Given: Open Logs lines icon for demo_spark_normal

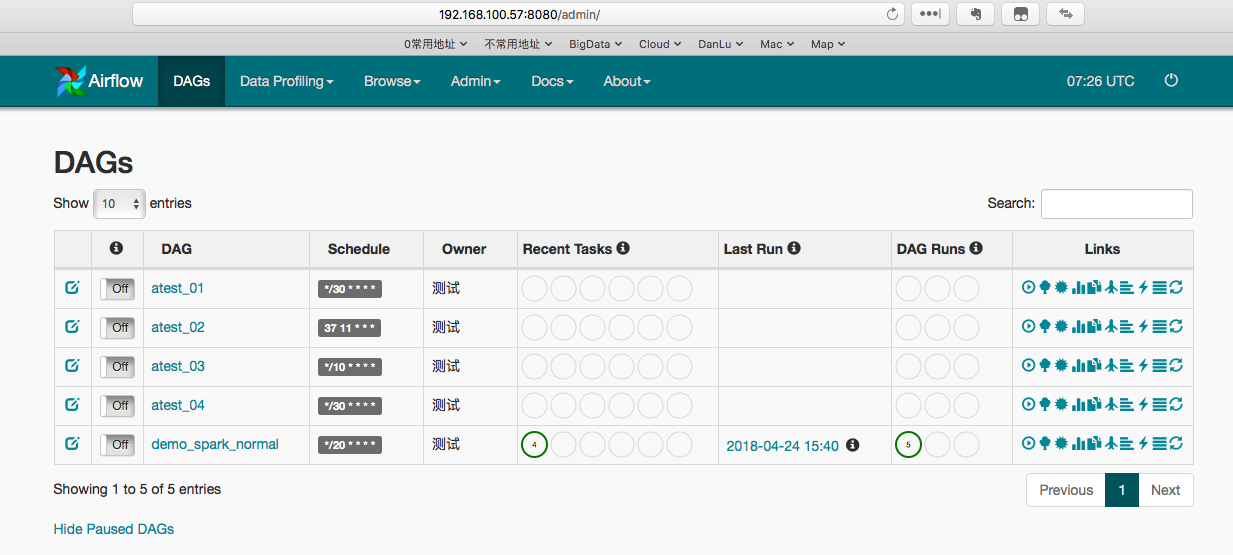Looking at the screenshot, I should (1160, 443).
